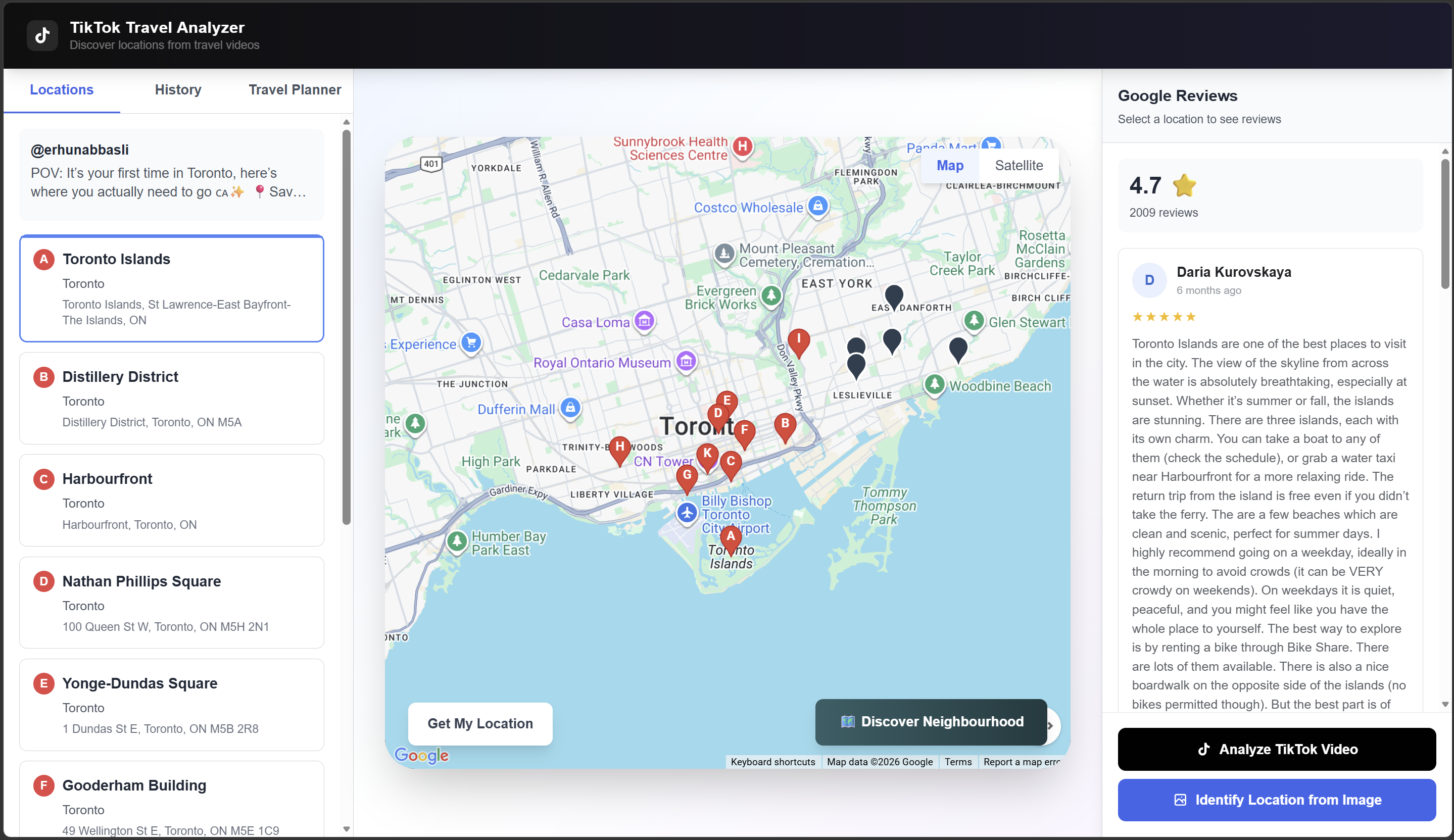Switch map to Satellite view
Viewport: 1454px width, 840px height.
[1019, 166]
